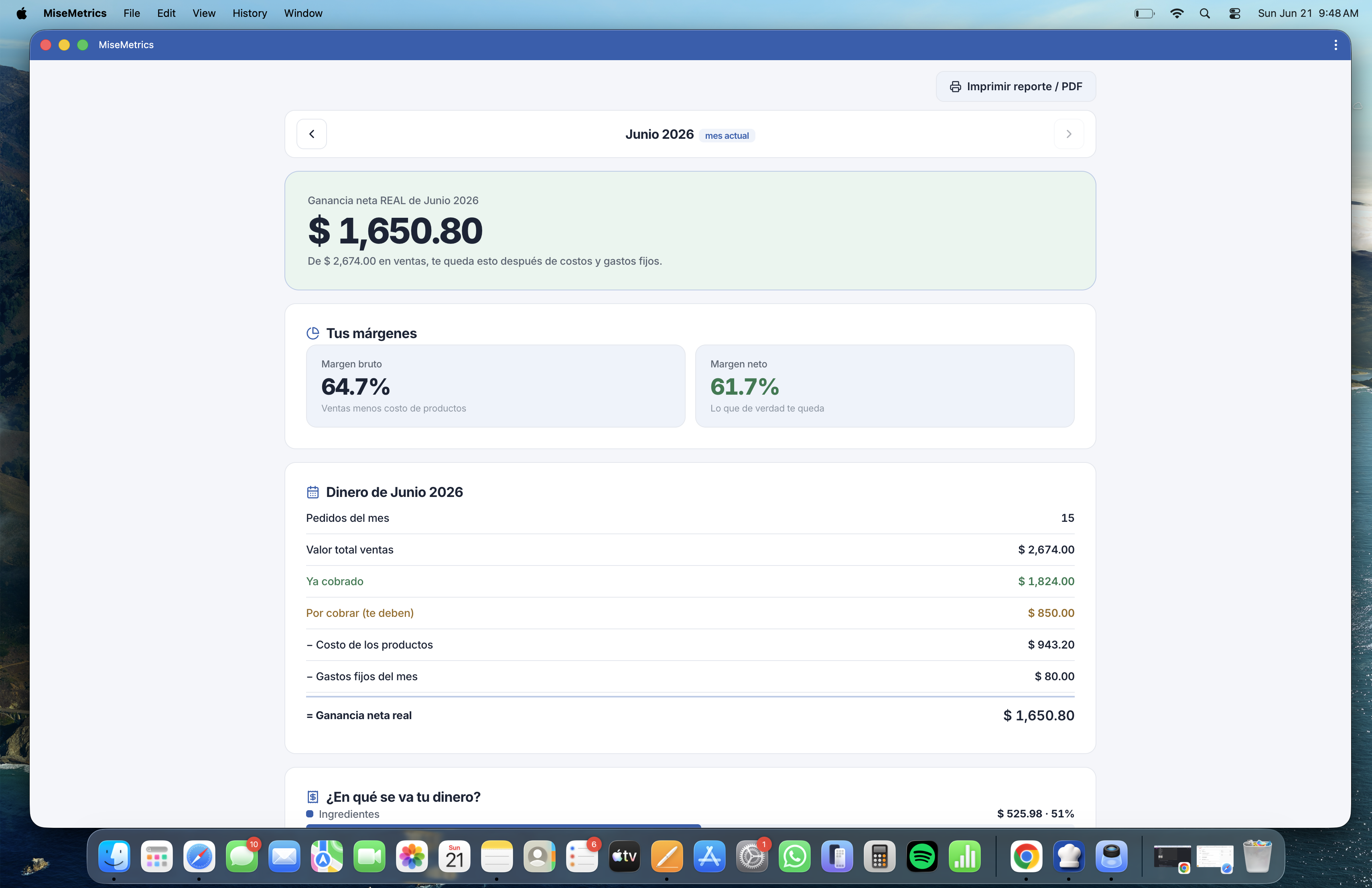Click the Wi-Fi status icon

point(1177,13)
